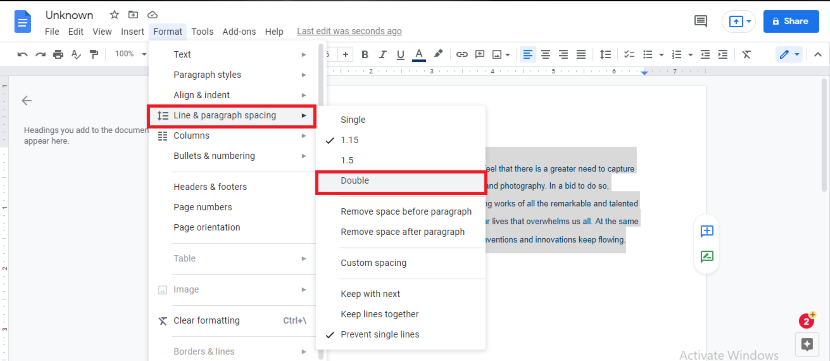Viewport: 830px width, 361px height.
Task: Increase font size with plus button
Action: click(346, 54)
